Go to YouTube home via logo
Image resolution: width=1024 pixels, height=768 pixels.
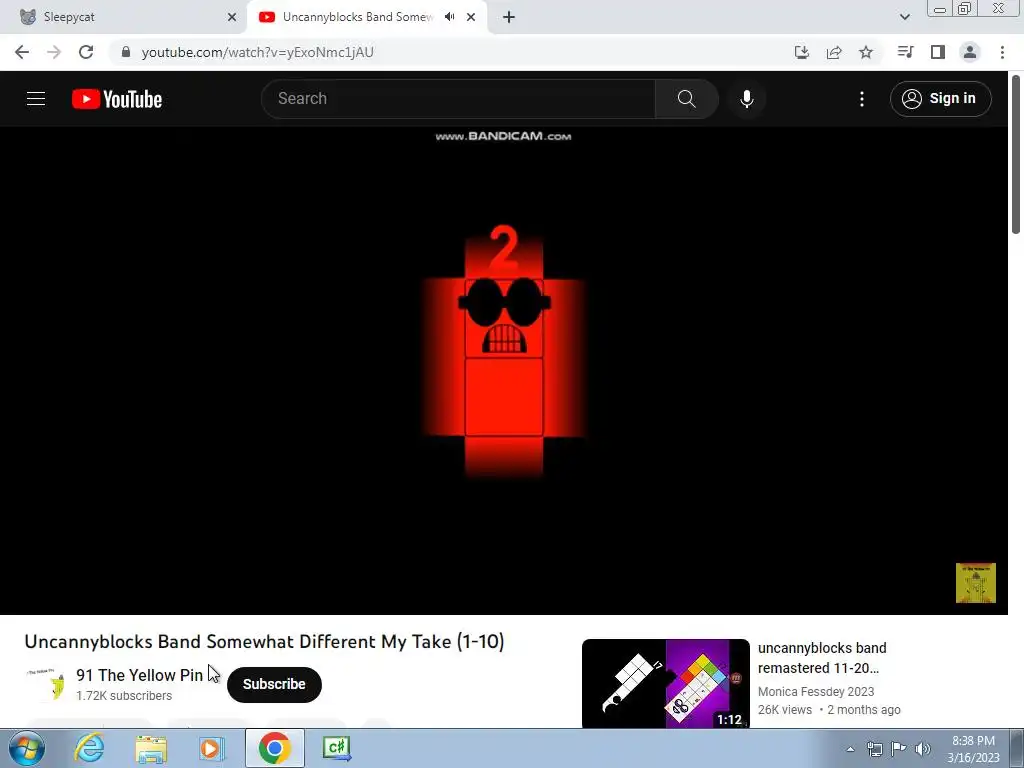(x=117, y=99)
